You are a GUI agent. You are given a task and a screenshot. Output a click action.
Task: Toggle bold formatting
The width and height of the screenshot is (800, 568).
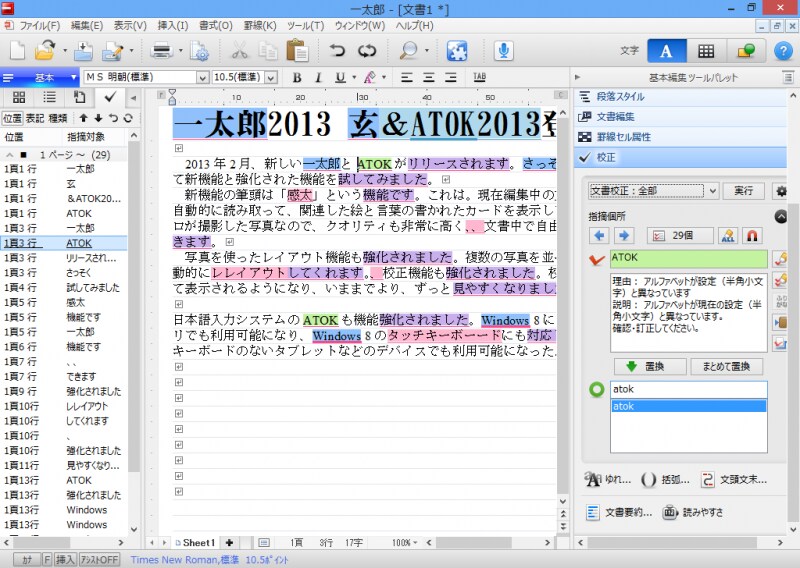pos(297,78)
